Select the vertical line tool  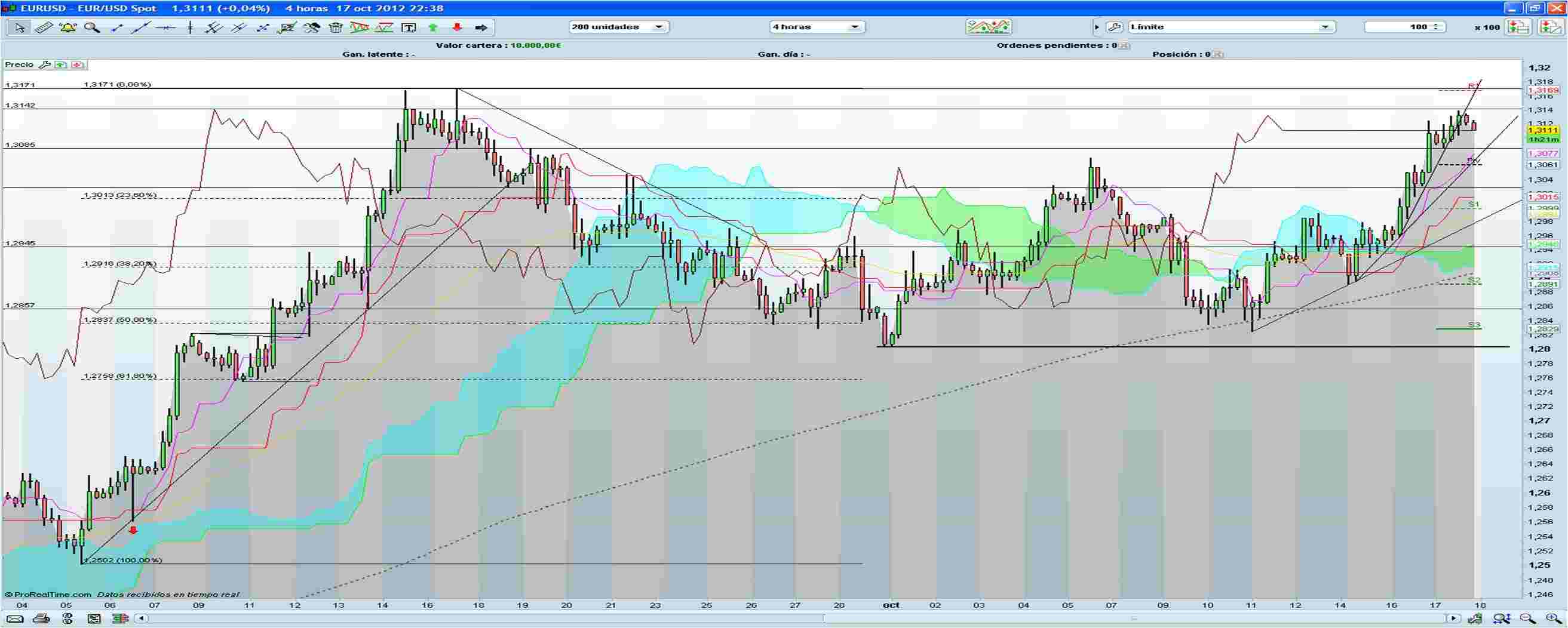click(190, 27)
